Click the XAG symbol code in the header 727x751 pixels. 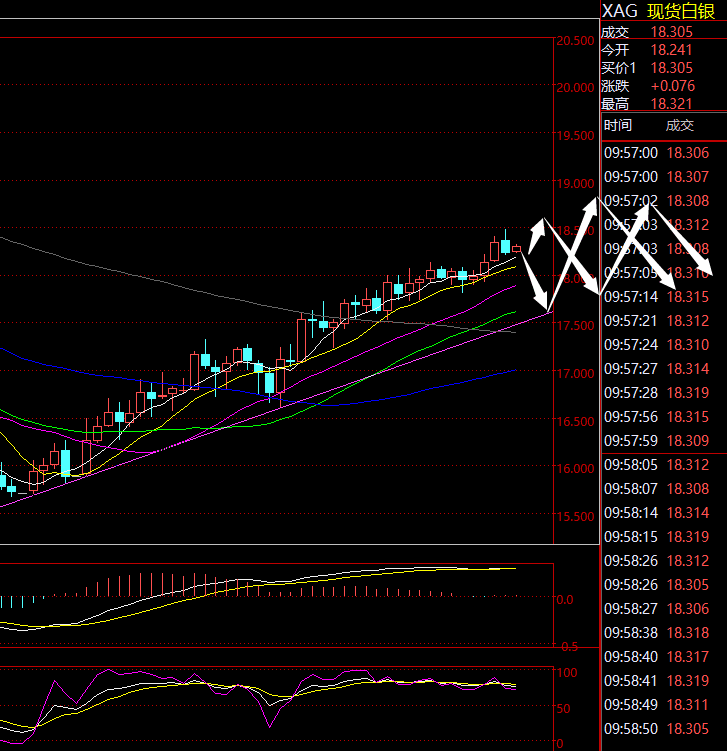(620, 12)
